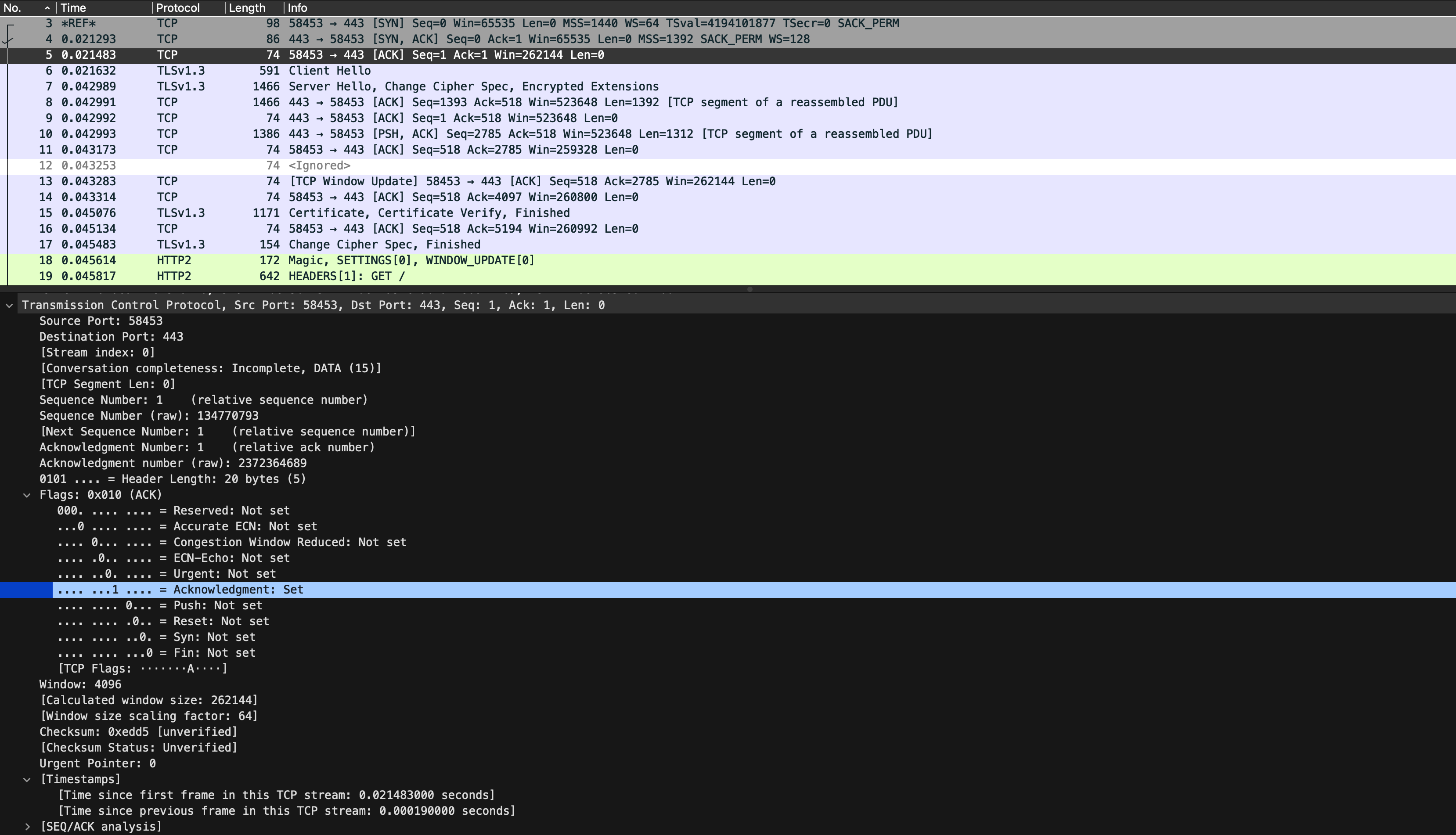
Task: Select the ignored packet 12
Action: point(728,166)
